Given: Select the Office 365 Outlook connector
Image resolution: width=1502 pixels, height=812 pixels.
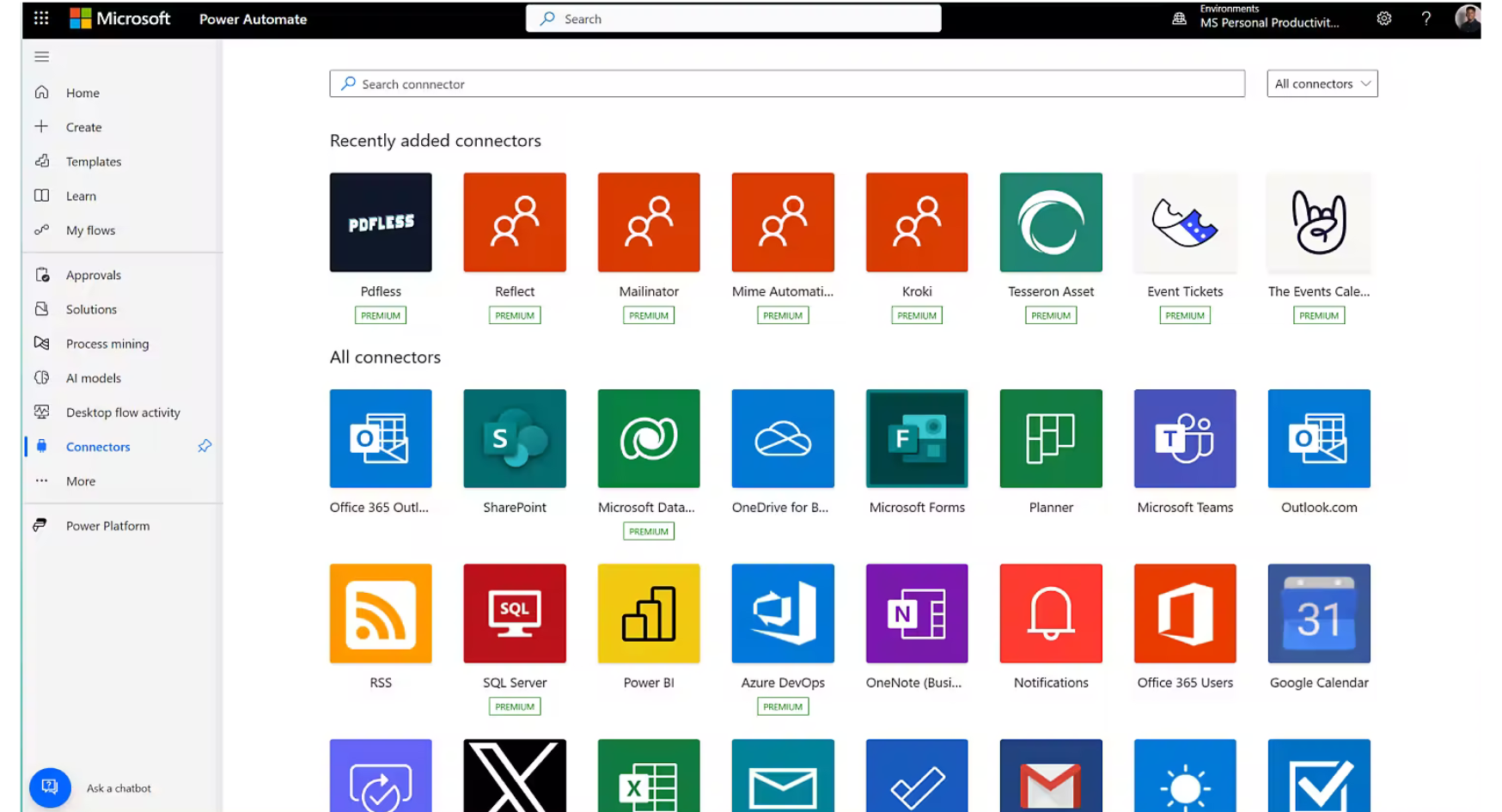Looking at the screenshot, I should [381, 438].
